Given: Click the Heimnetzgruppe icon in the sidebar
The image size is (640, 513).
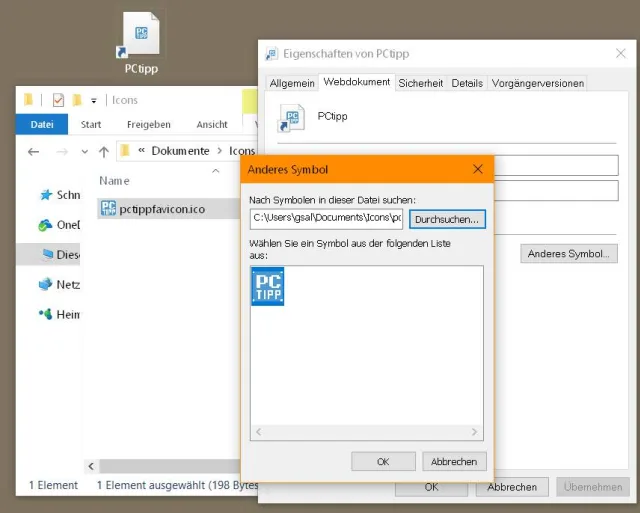Looking at the screenshot, I should 45,314.
